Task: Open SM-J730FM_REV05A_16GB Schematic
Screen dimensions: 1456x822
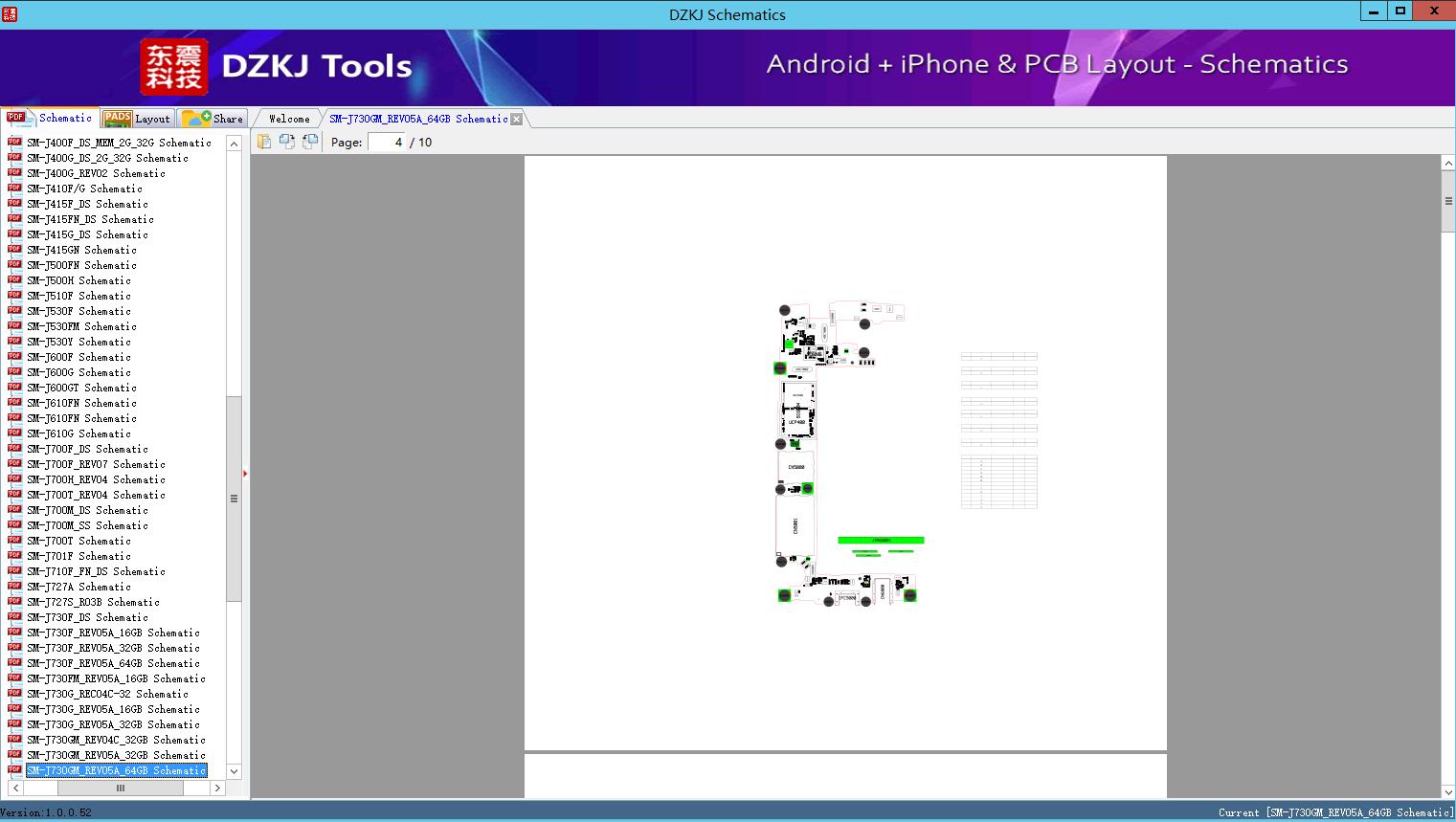Action: click(116, 678)
